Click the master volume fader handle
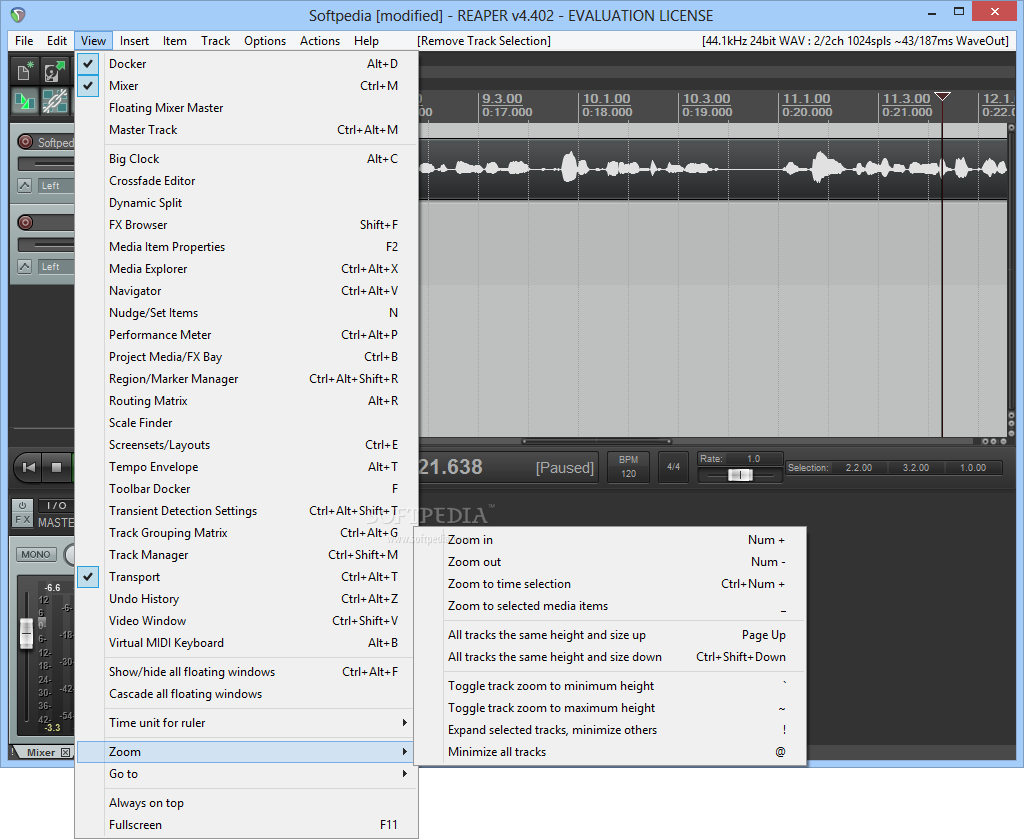The image size is (1024, 839). point(26,632)
